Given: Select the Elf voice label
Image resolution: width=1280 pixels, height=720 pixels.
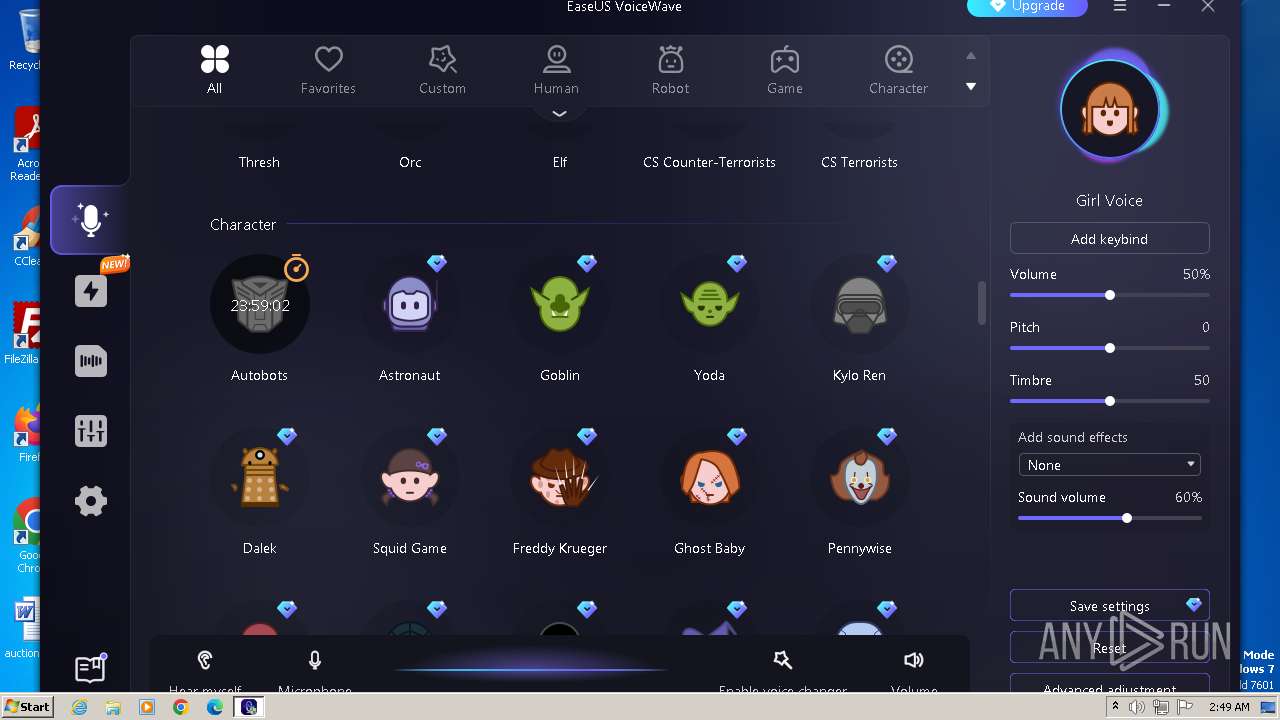Looking at the screenshot, I should (560, 162).
